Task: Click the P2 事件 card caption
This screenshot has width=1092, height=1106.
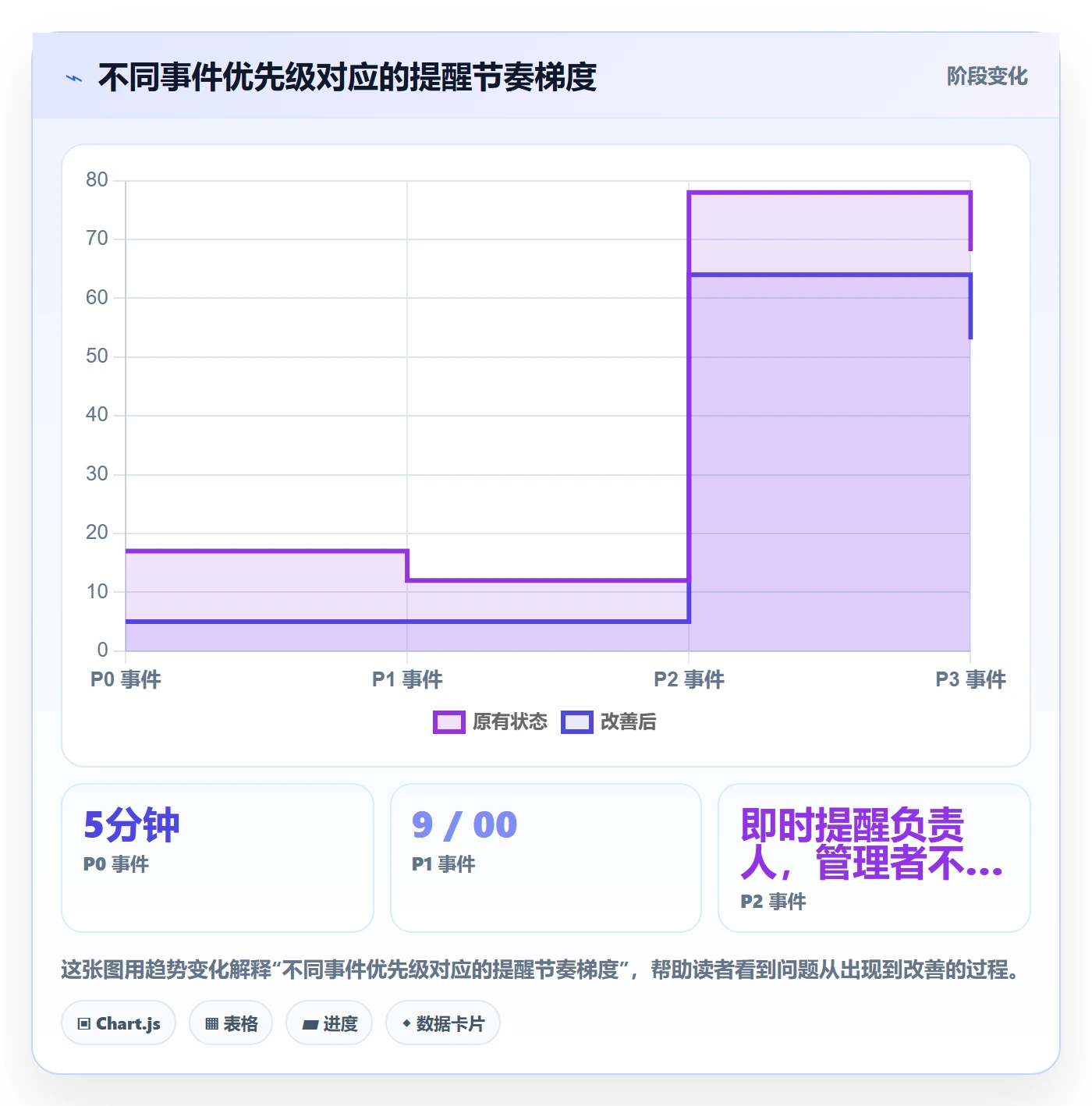Action: (x=773, y=902)
